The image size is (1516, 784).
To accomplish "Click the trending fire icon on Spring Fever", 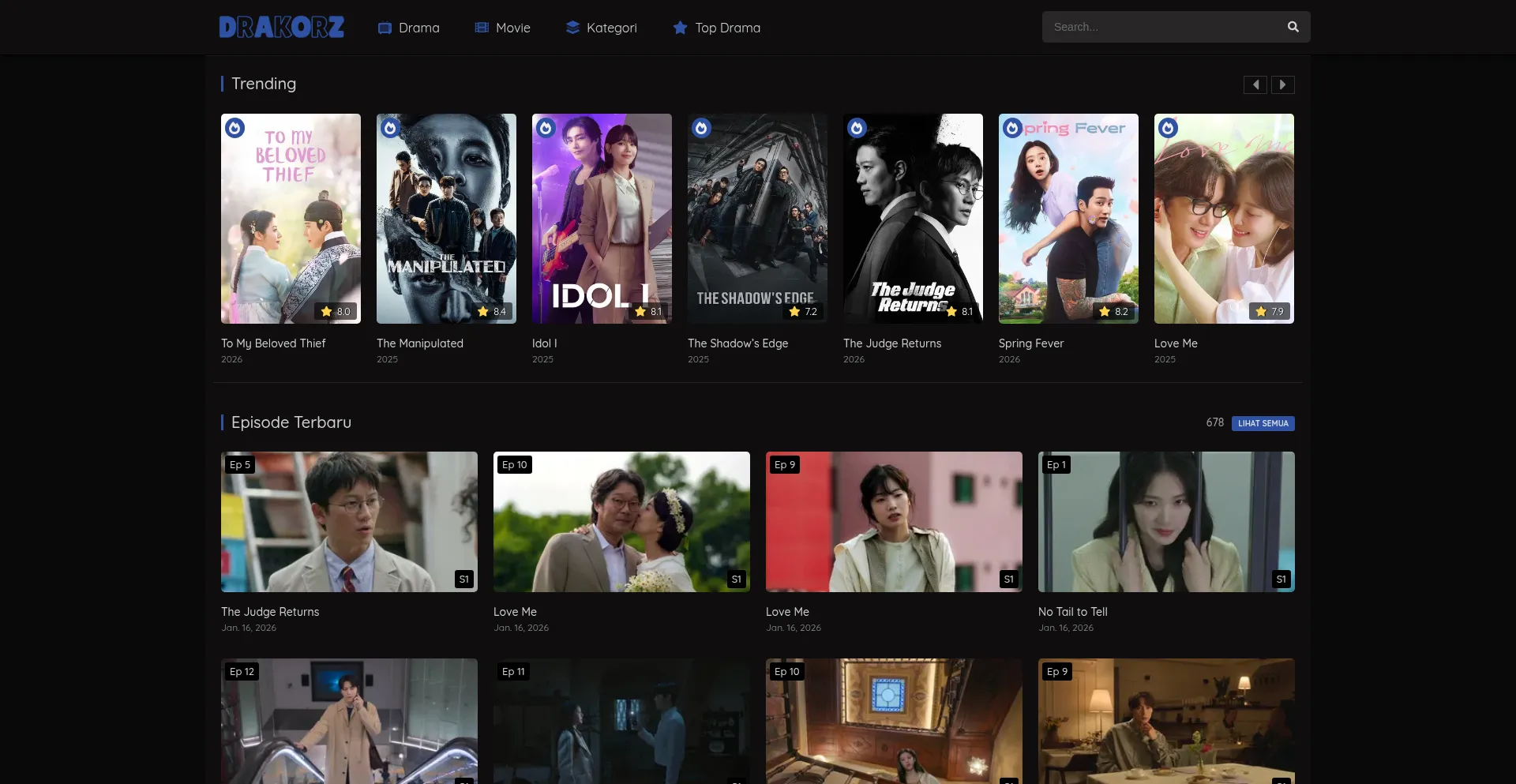I will 1012,128.
